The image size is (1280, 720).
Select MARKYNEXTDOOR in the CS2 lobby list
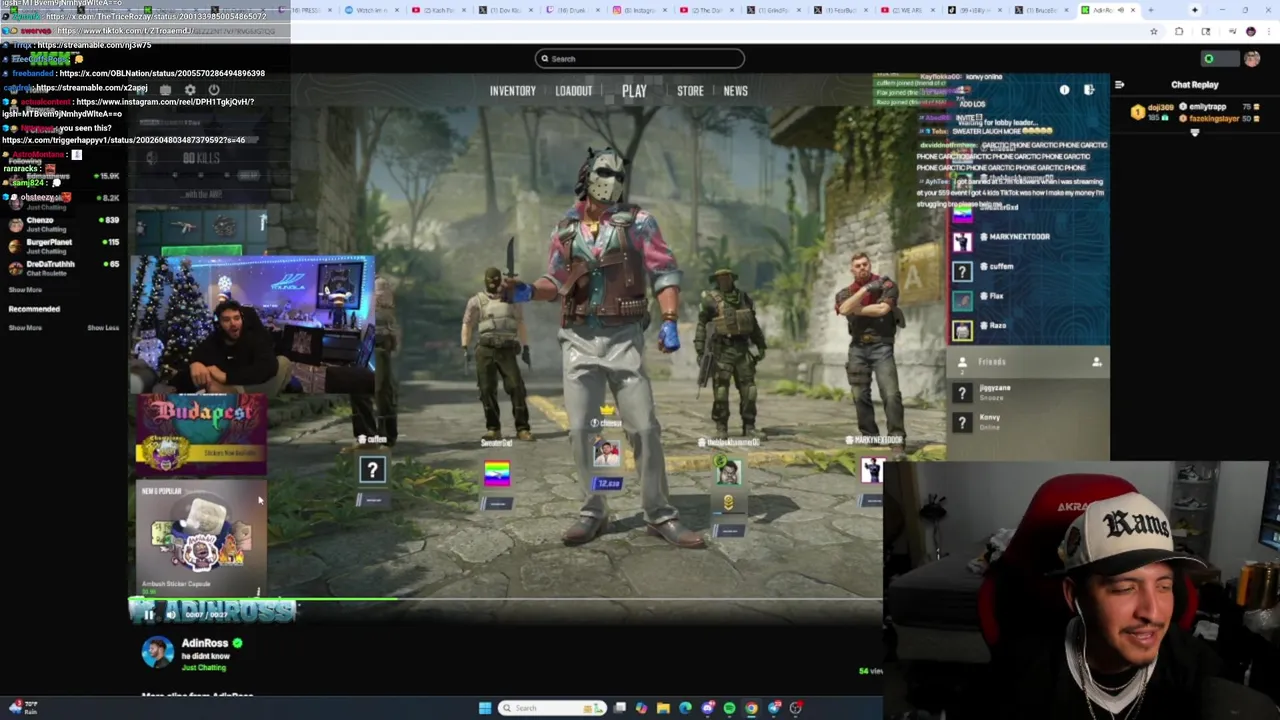pos(1028,241)
